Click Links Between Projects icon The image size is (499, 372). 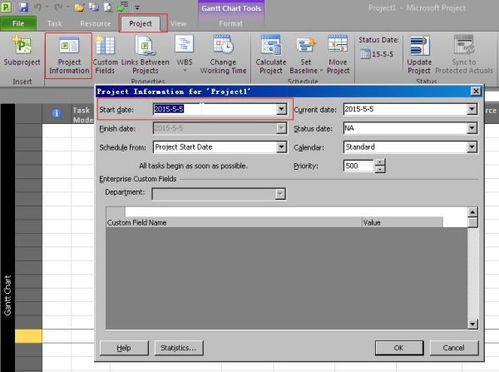145,55
